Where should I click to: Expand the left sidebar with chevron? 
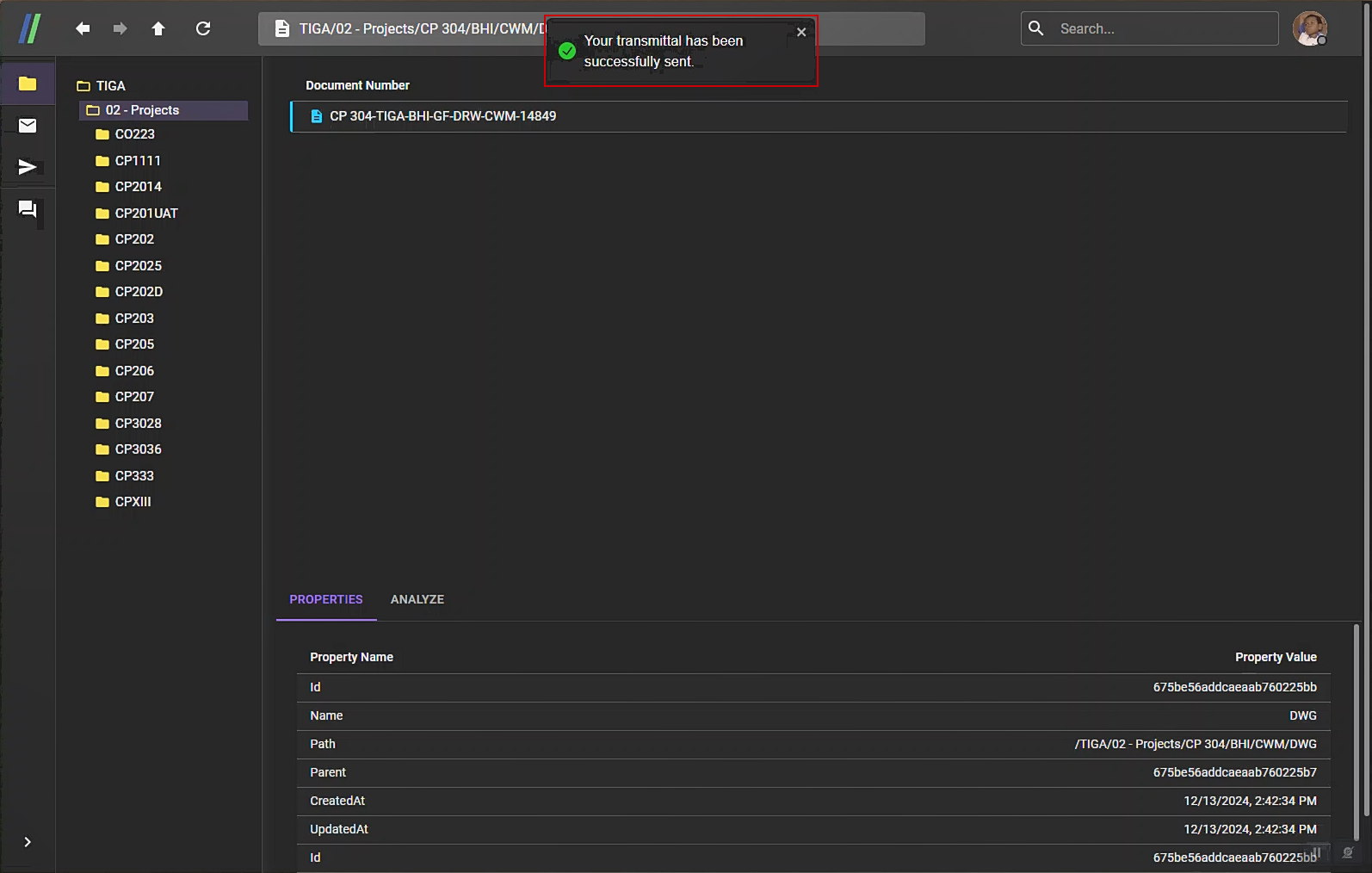tap(28, 842)
